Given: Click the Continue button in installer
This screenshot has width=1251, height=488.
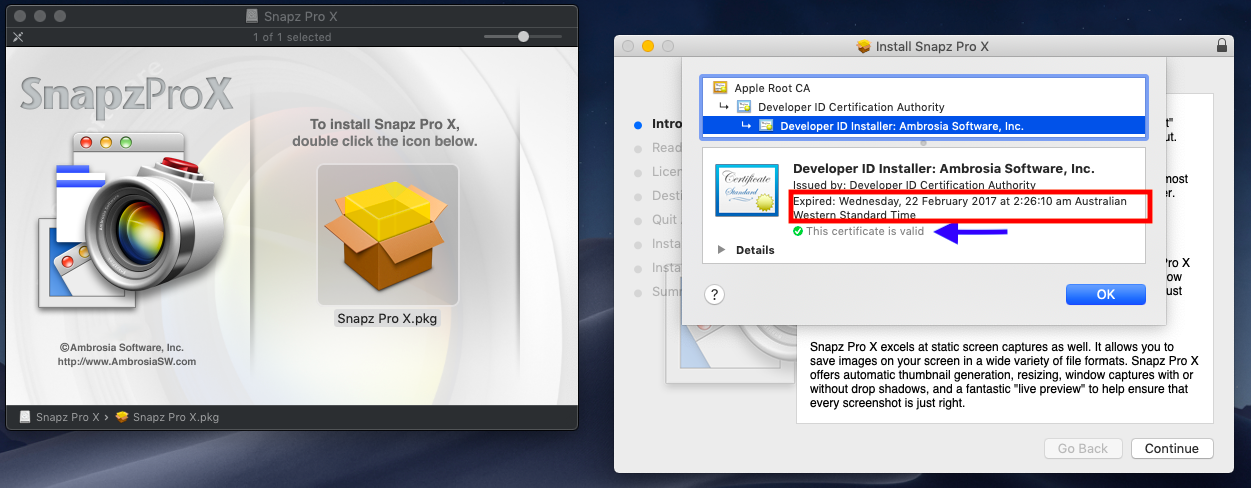Looking at the screenshot, I should pos(1171,449).
